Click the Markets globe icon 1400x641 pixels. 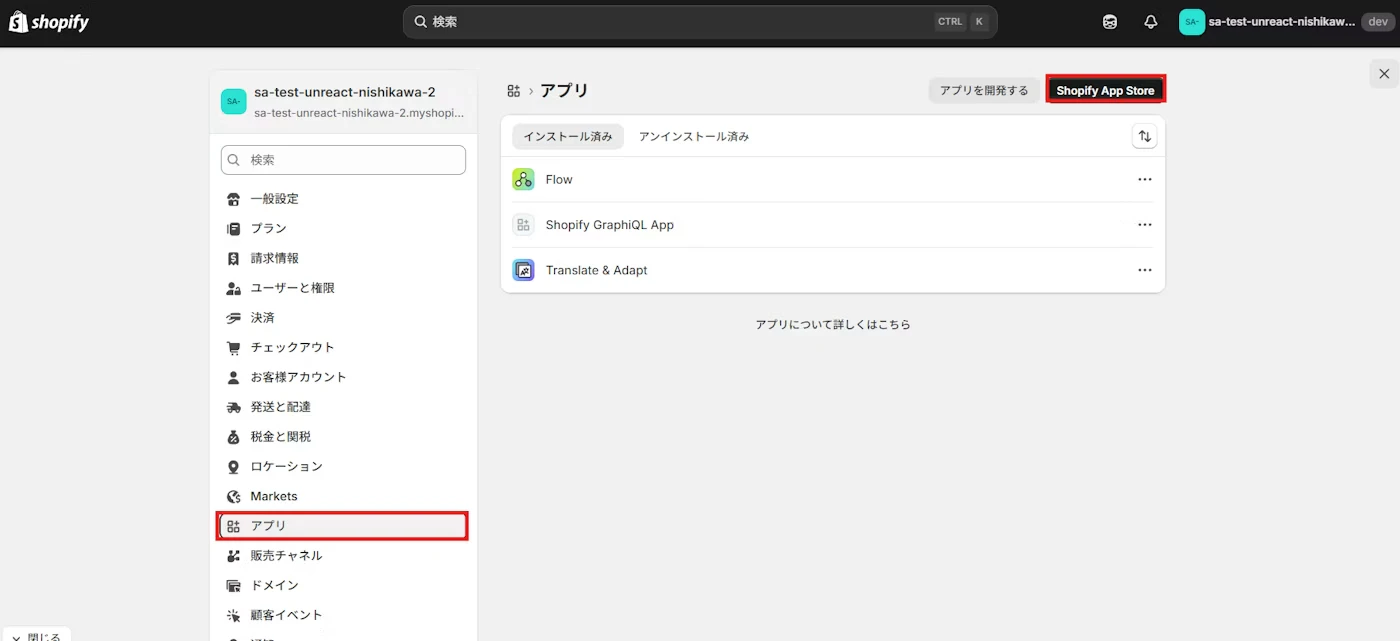tap(234, 496)
